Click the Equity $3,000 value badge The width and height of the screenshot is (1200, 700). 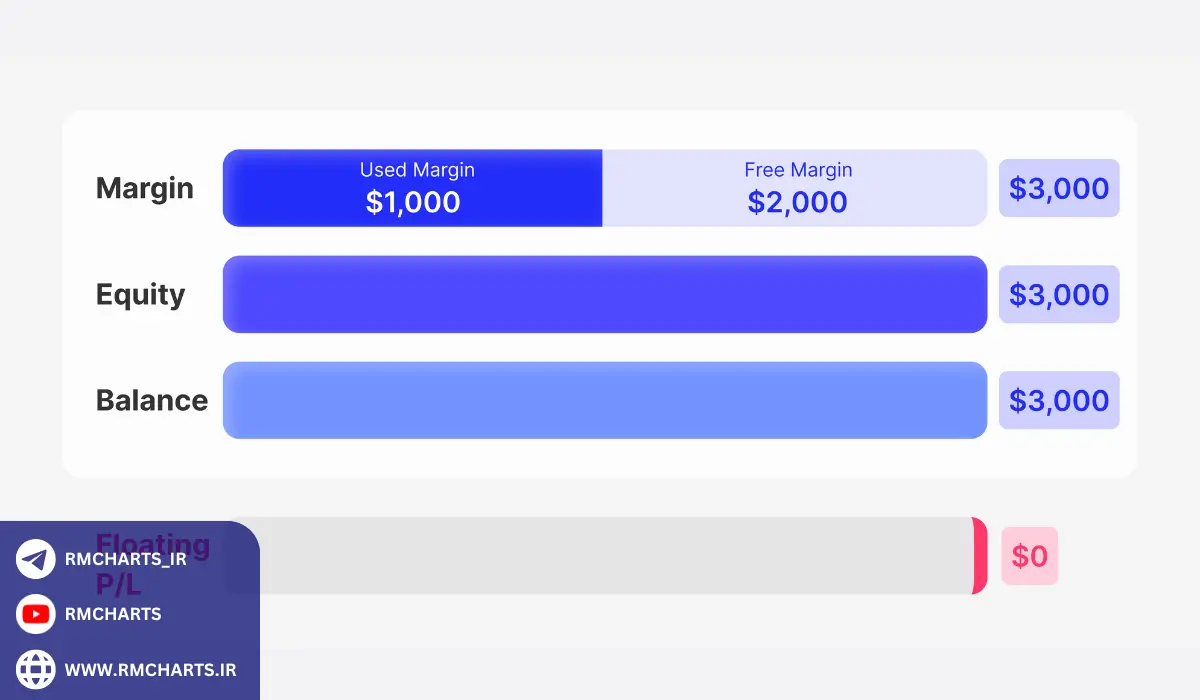click(x=1059, y=294)
